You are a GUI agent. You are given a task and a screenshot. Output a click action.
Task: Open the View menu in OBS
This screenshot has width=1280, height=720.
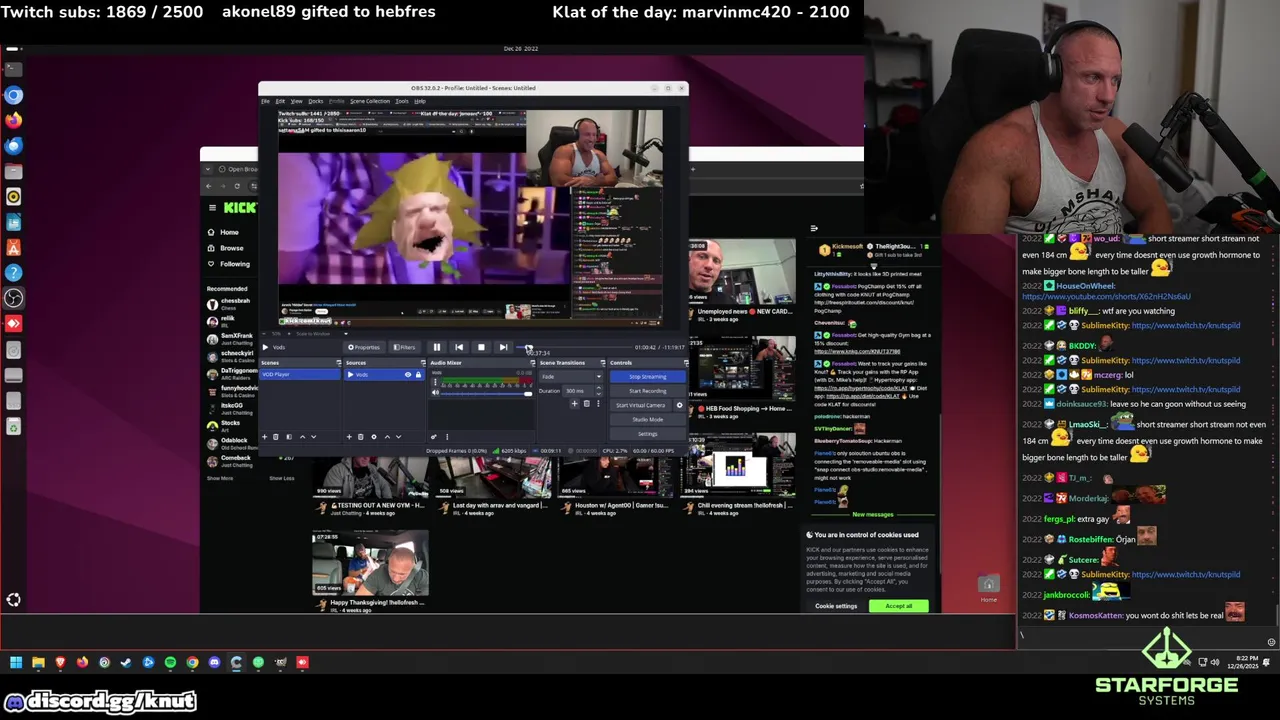point(297,101)
